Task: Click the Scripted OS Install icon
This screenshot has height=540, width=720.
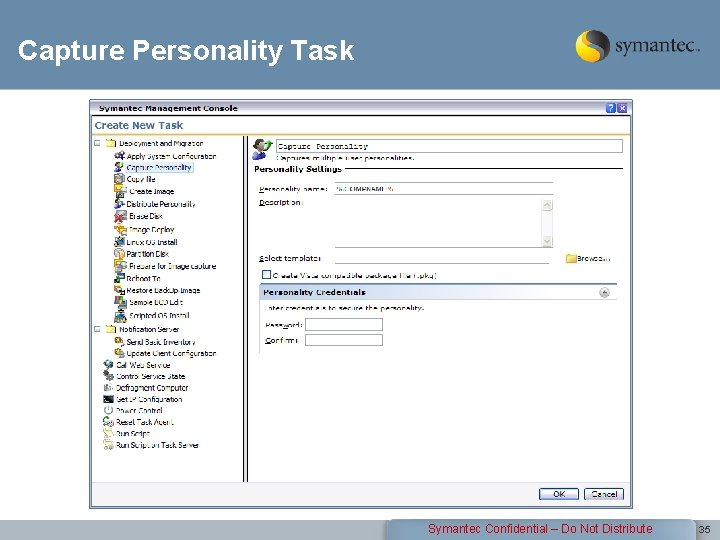Action: [x=120, y=315]
